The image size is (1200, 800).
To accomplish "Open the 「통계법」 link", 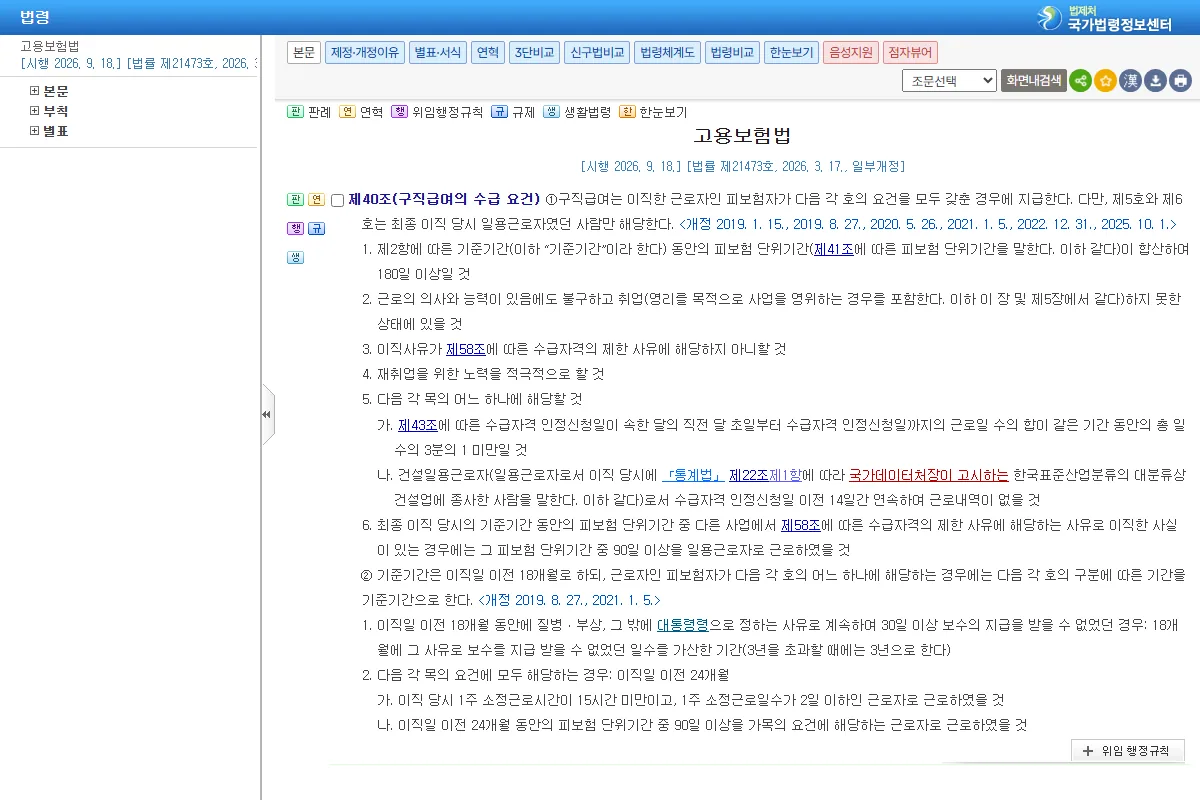I will click(693, 475).
